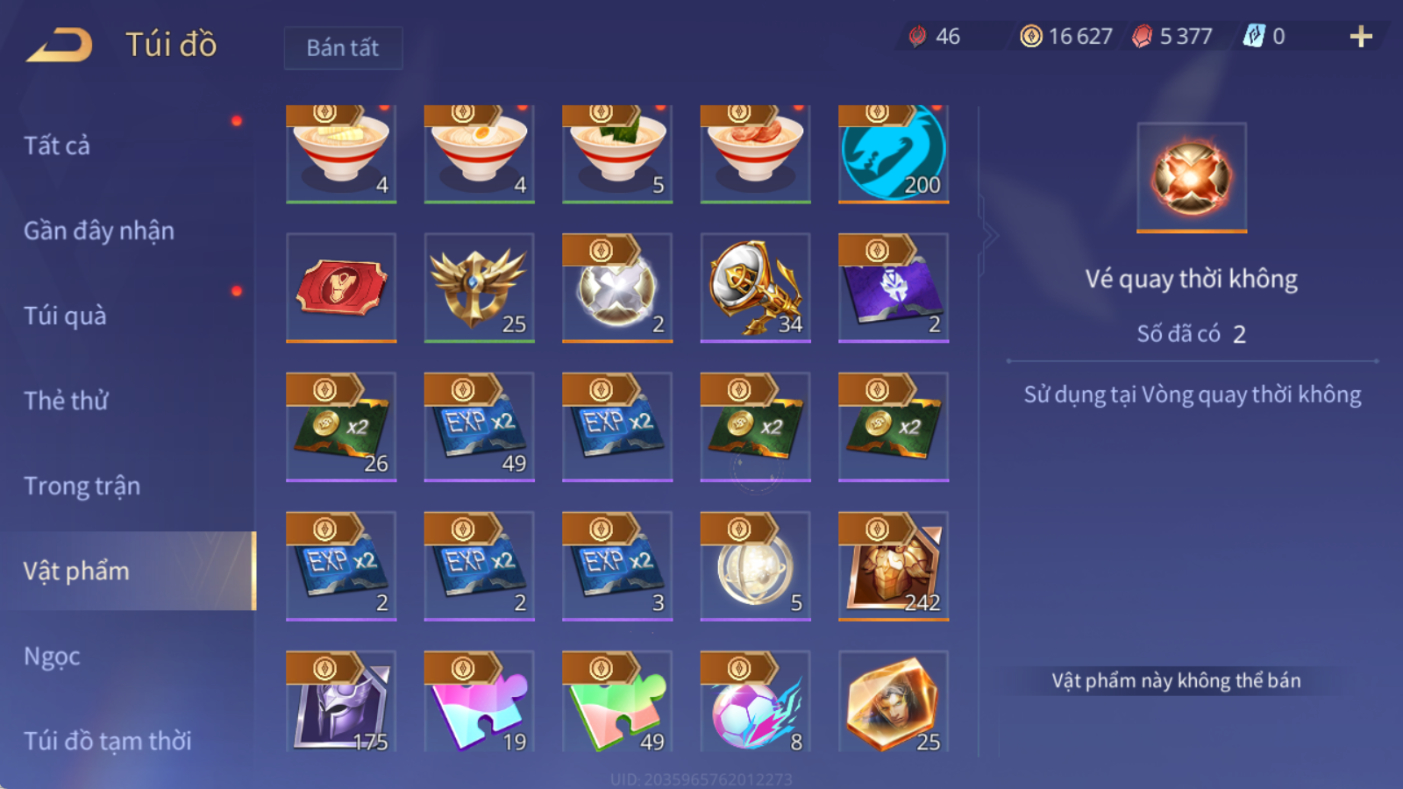1403x789 pixels.
Task: Select the purple flag item
Action: pos(893,288)
